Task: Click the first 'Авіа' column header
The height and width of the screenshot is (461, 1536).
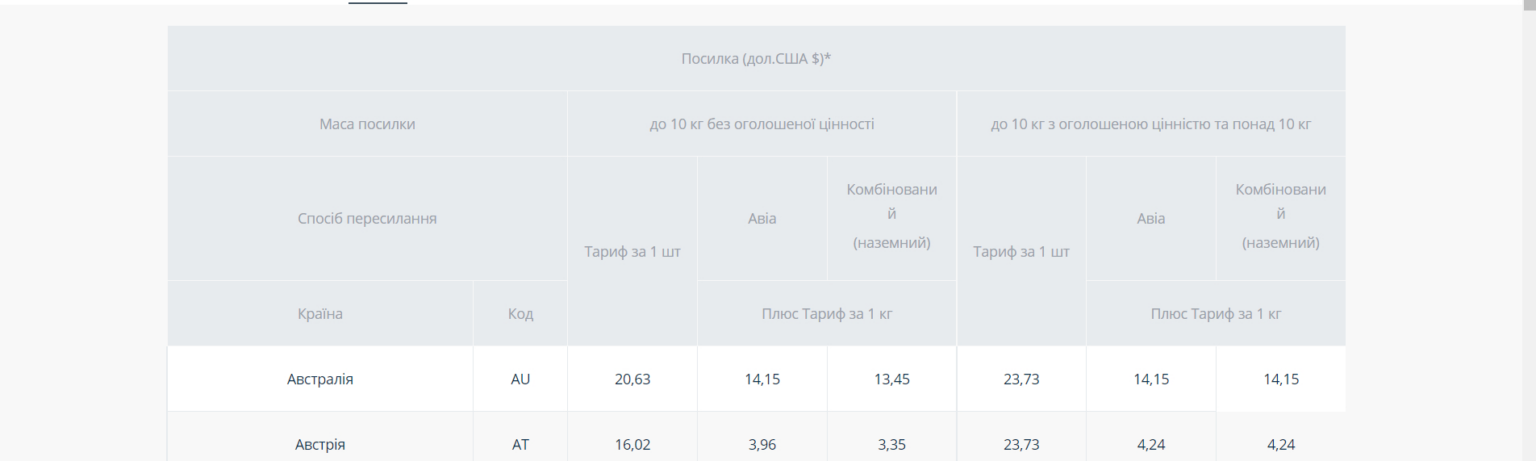Action: pos(762,219)
